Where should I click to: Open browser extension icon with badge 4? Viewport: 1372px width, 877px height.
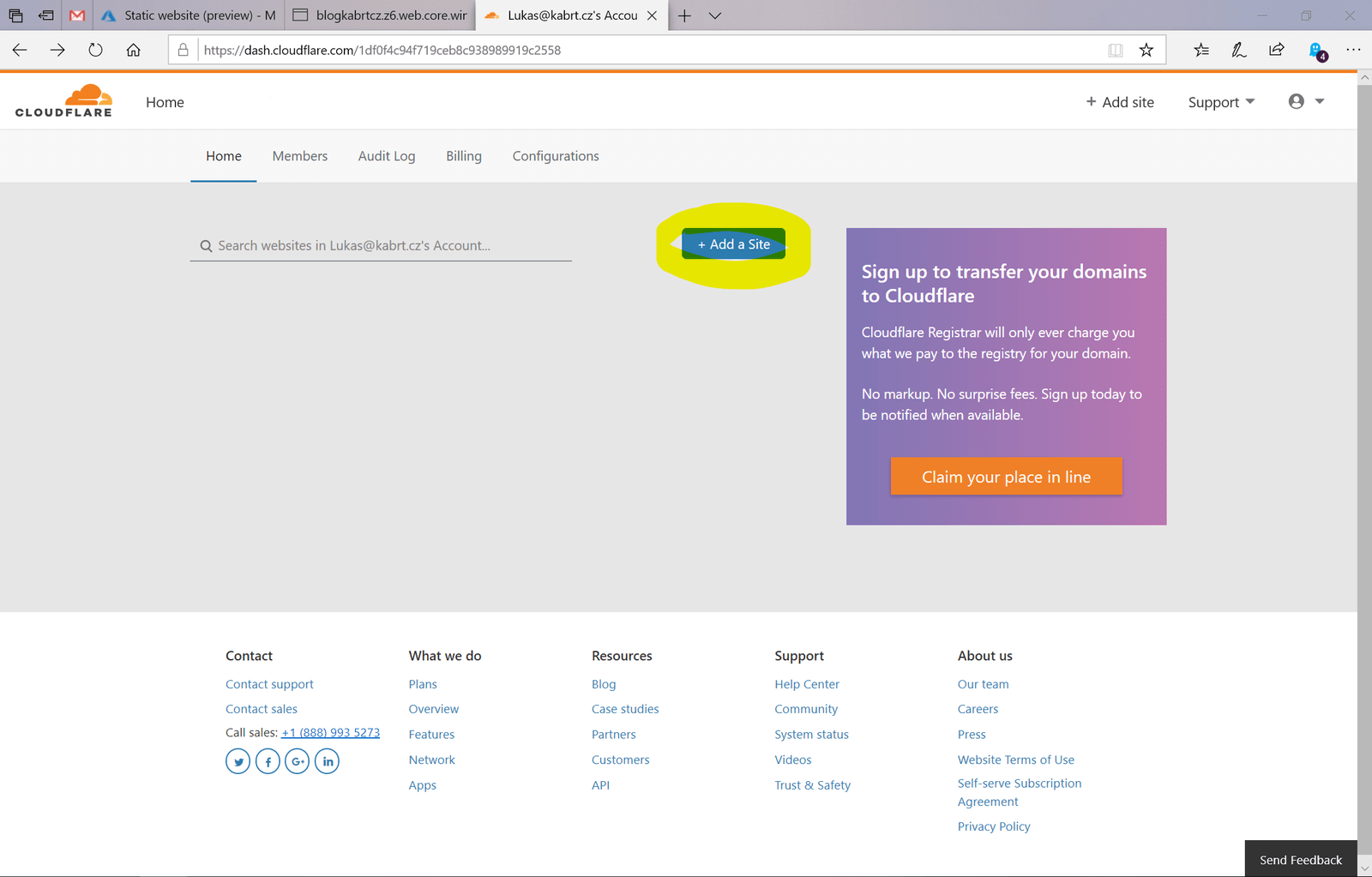(x=1317, y=51)
